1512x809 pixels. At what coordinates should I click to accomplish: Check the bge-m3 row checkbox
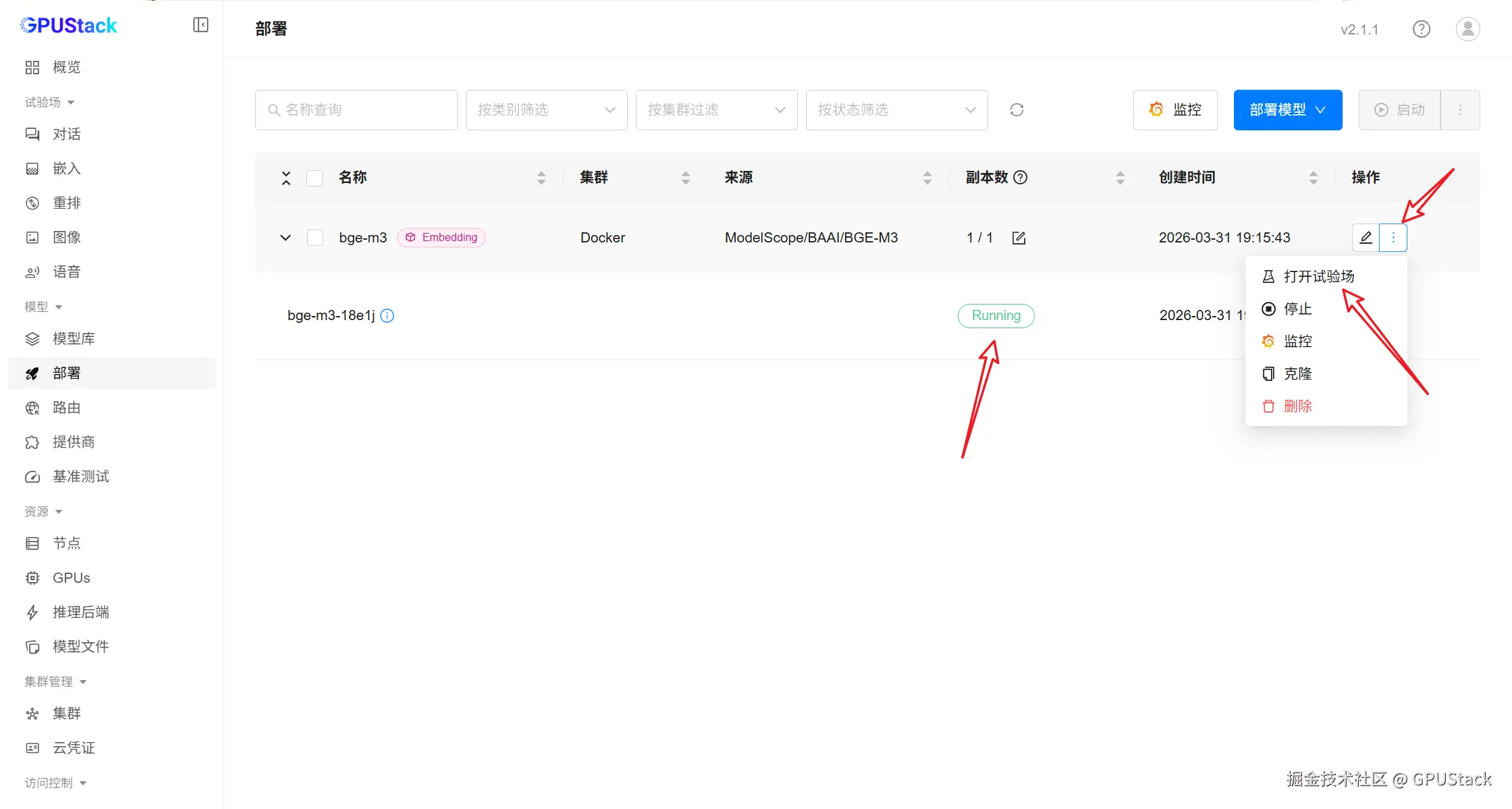315,238
